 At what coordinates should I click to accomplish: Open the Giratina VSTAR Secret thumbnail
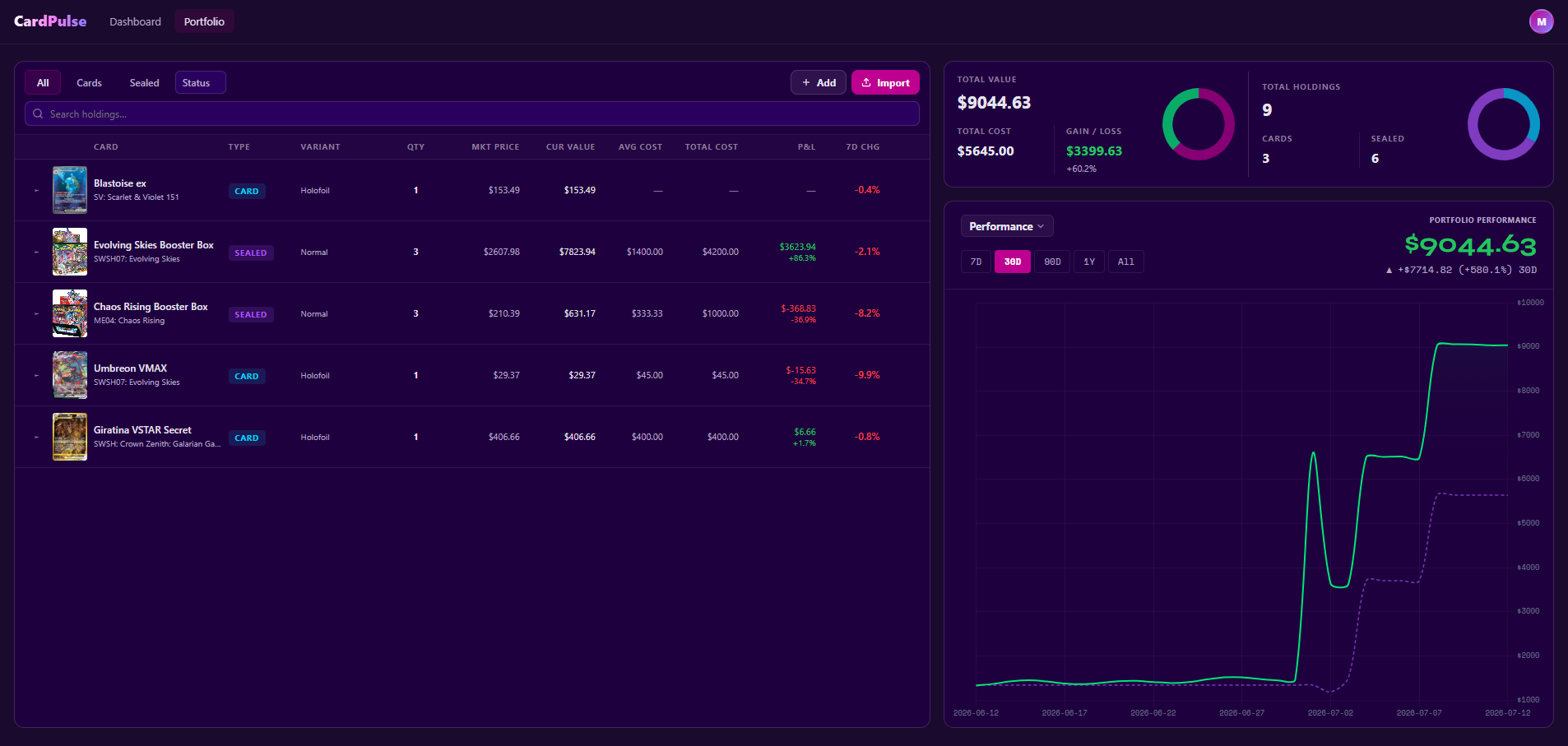tap(70, 437)
